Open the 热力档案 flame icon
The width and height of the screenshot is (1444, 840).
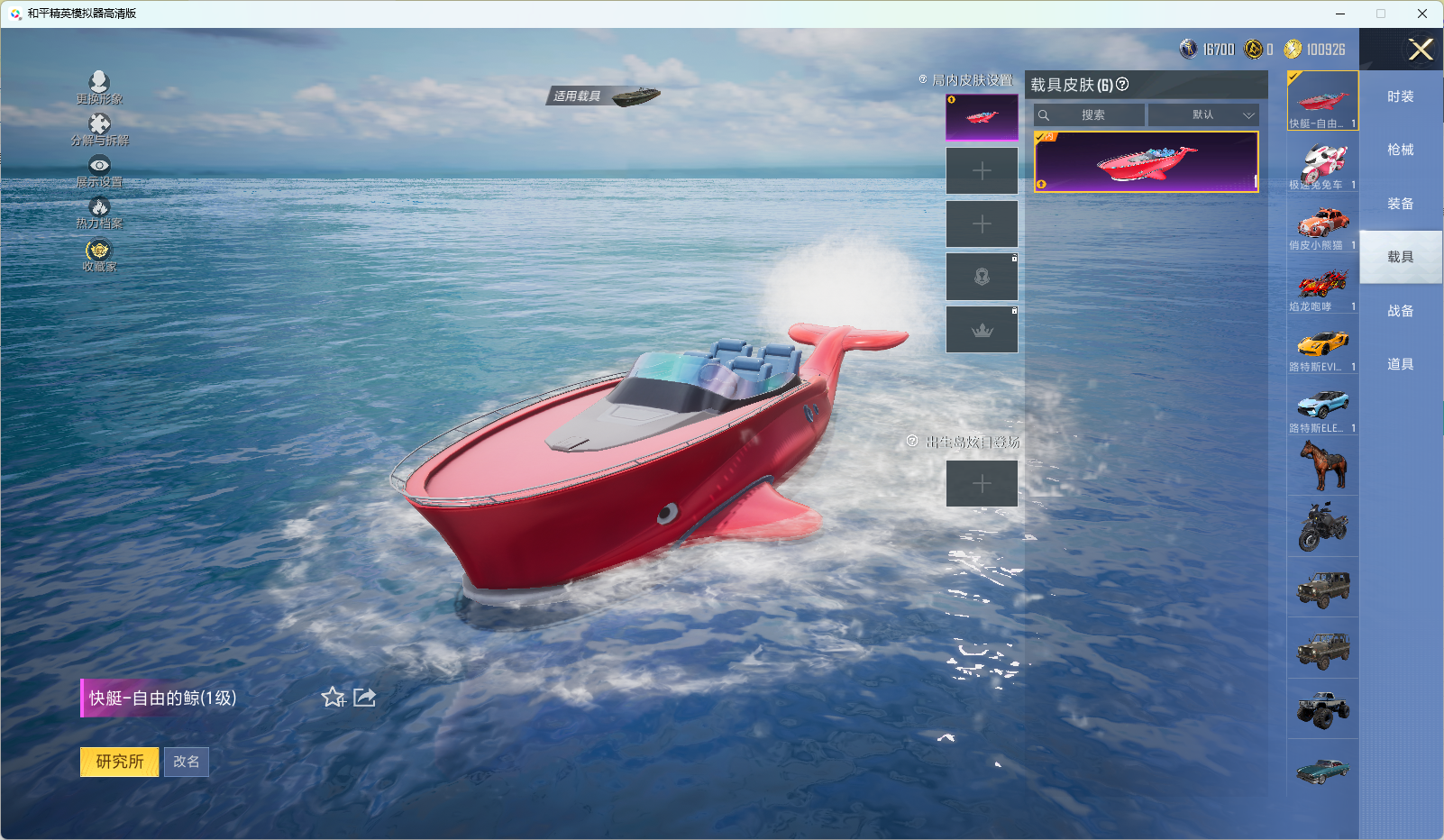99,208
